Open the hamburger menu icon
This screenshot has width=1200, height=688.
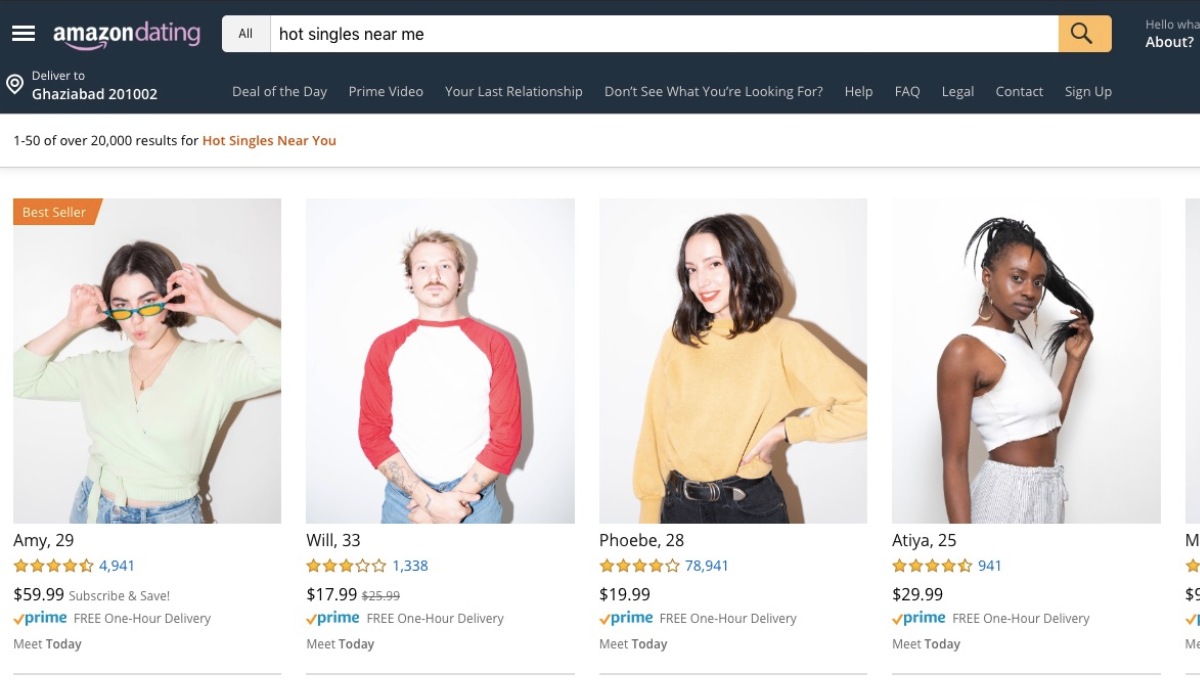pos(23,33)
